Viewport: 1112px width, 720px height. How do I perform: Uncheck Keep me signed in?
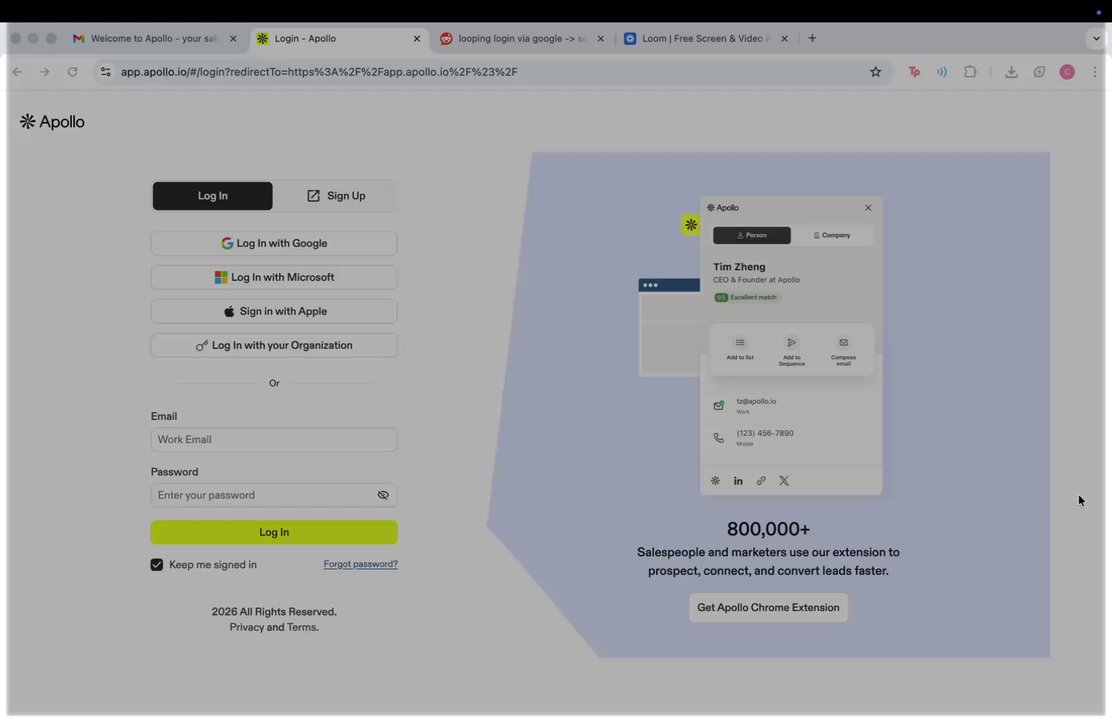157,565
